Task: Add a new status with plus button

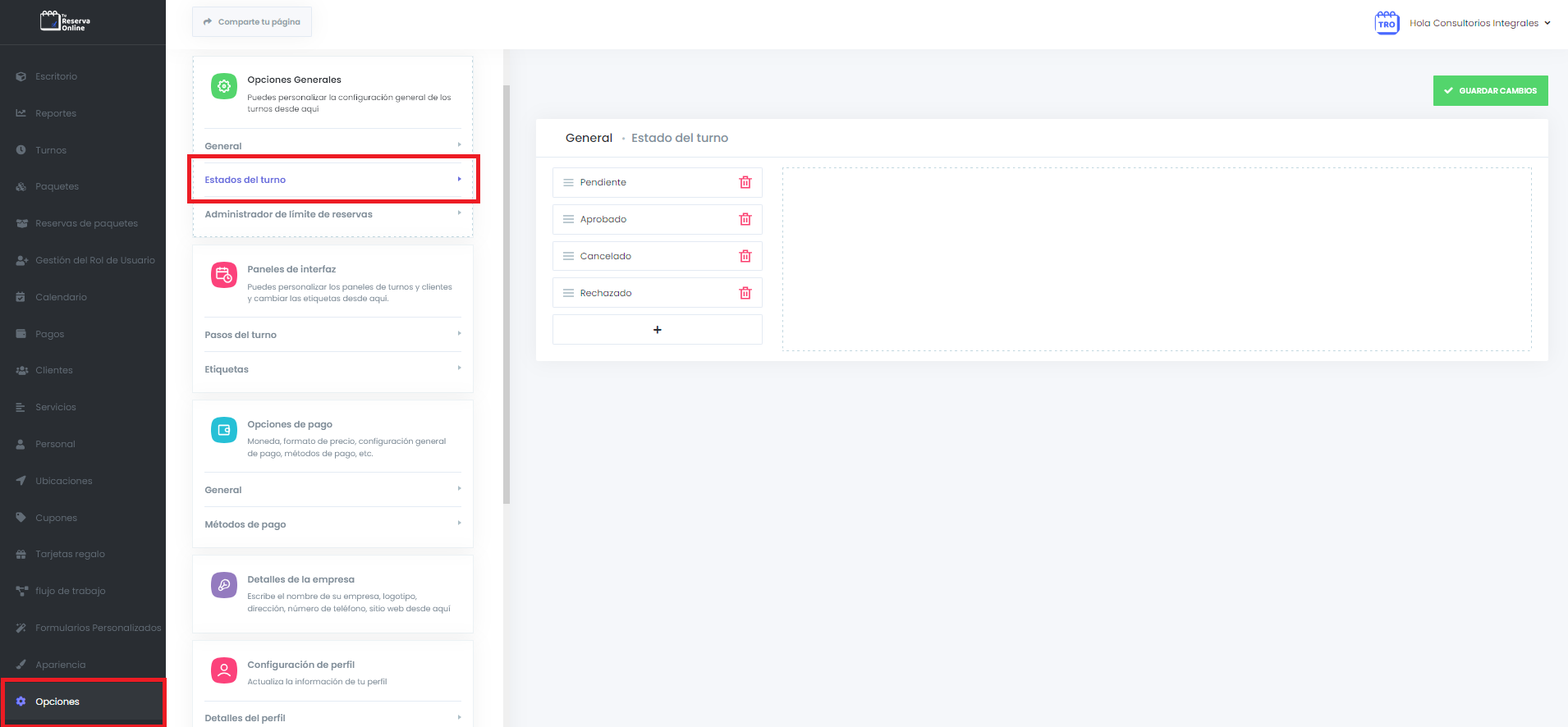Action: [x=657, y=330]
